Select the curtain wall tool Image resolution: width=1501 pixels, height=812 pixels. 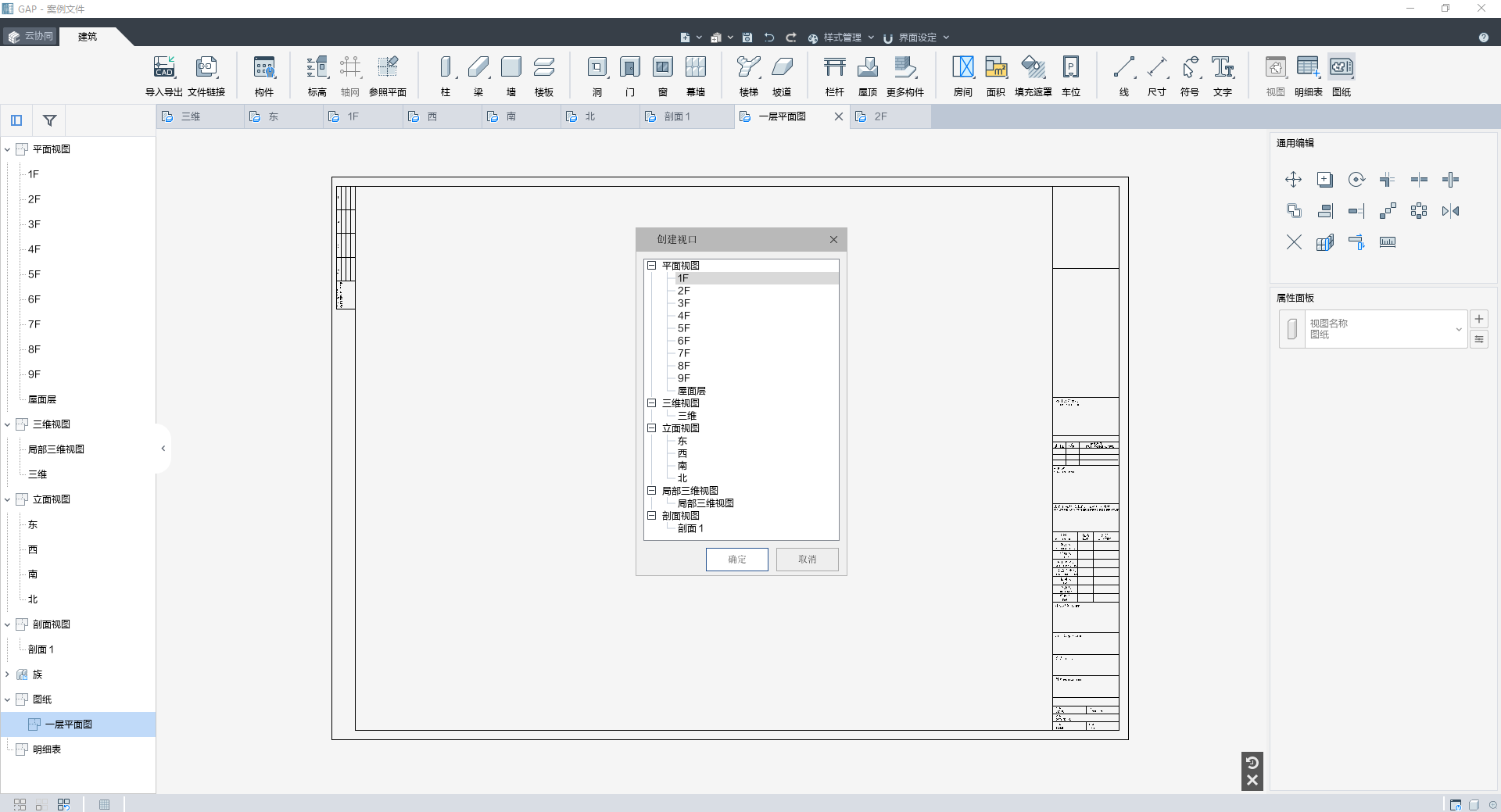coord(696,76)
